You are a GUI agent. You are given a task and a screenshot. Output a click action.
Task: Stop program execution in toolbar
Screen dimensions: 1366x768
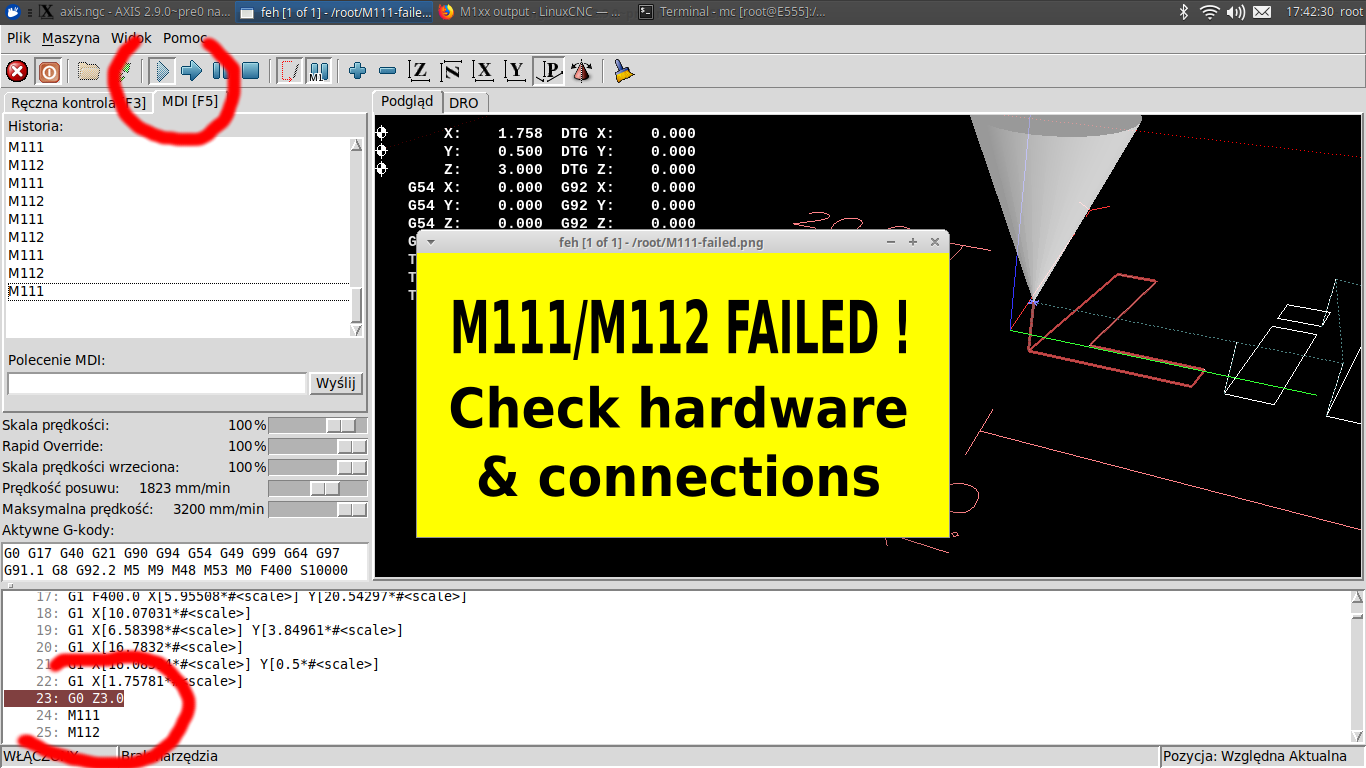[x=251, y=71]
